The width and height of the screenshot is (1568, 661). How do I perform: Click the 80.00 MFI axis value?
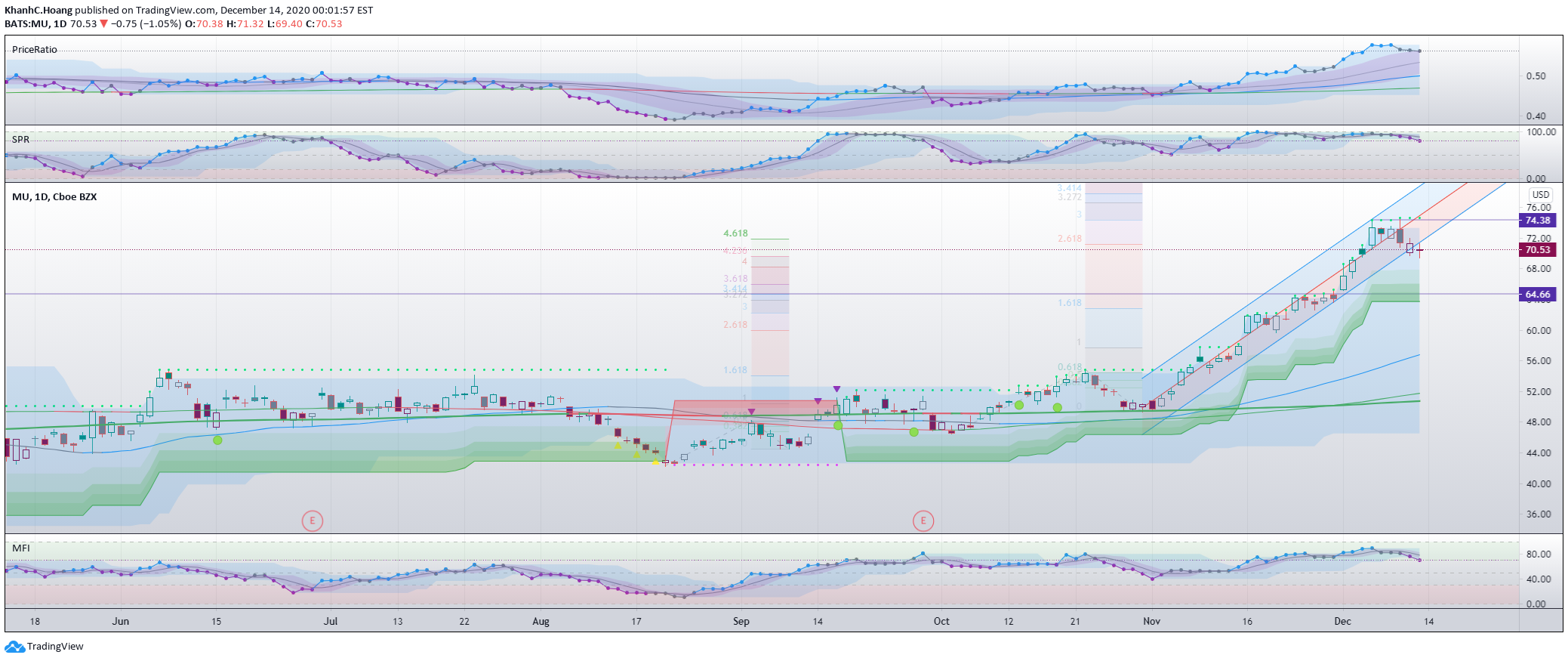click(1539, 554)
